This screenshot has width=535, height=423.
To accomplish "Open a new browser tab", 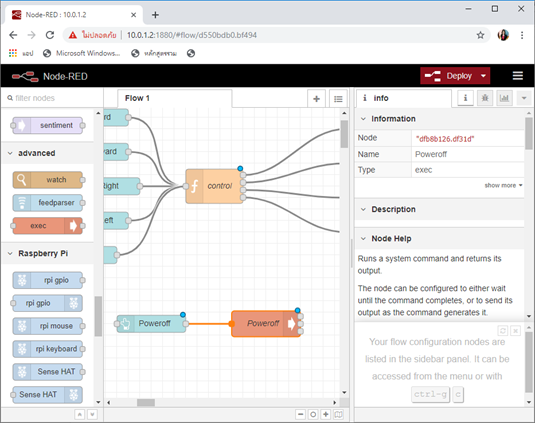I will pos(155,15).
